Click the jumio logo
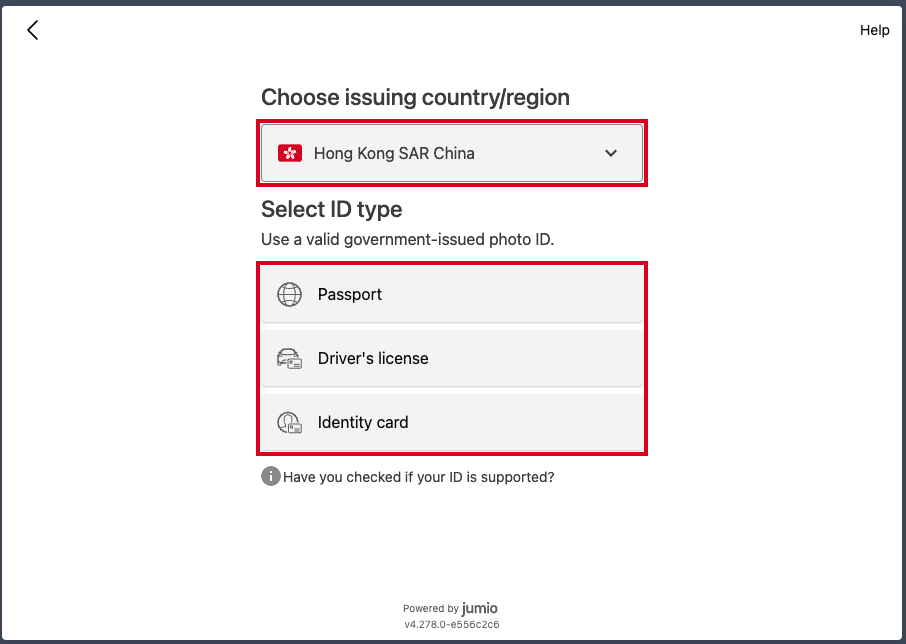The height and width of the screenshot is (644, 906). point(480,608)
